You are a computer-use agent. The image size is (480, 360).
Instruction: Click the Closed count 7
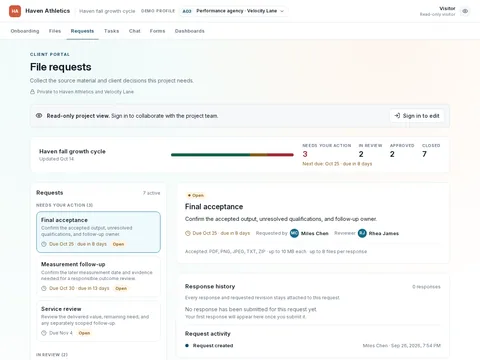click(x=424, y=154)
